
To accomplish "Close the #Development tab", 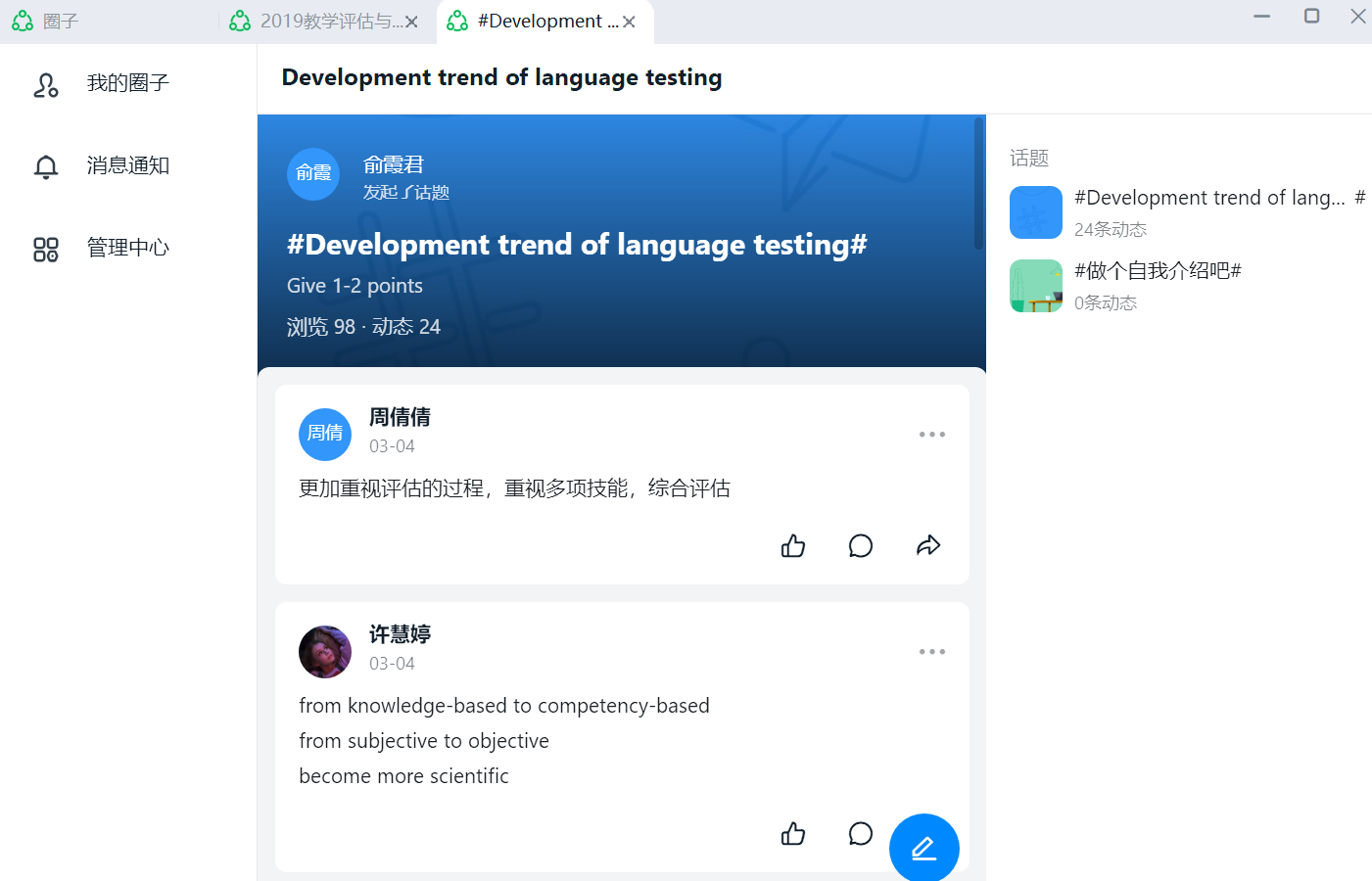I will (x=629, y=22).
